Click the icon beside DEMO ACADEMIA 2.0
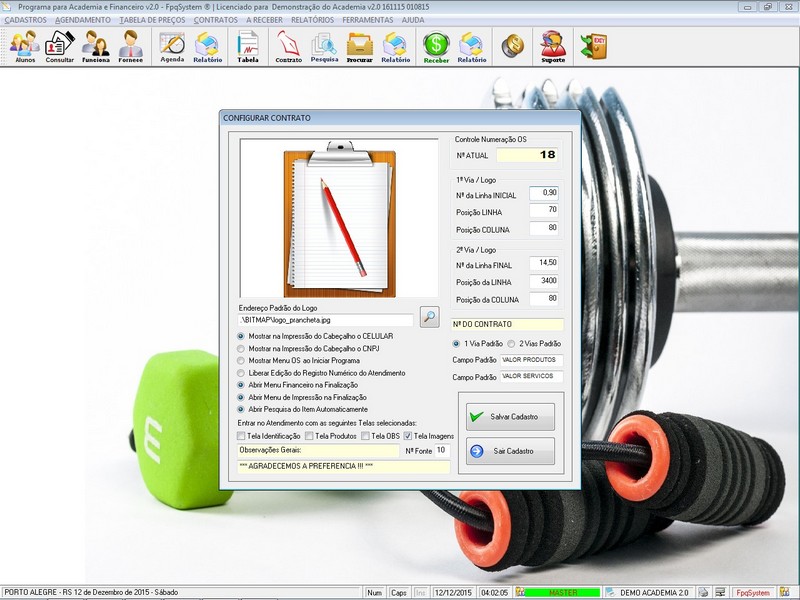This screenshot has width=800, height=600. pos(610,592)
